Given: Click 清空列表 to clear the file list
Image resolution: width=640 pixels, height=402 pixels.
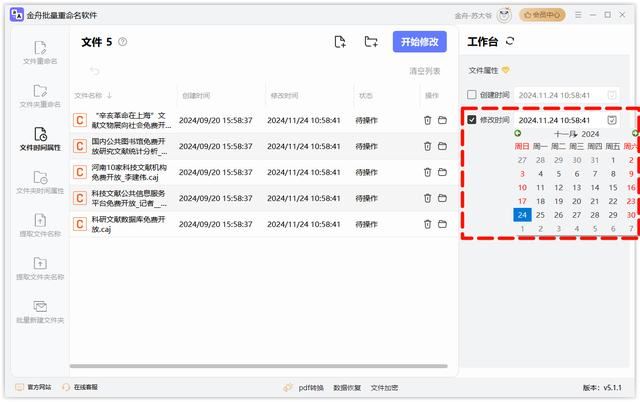Looking at the screenshot, I should click(x=424, y=71).
